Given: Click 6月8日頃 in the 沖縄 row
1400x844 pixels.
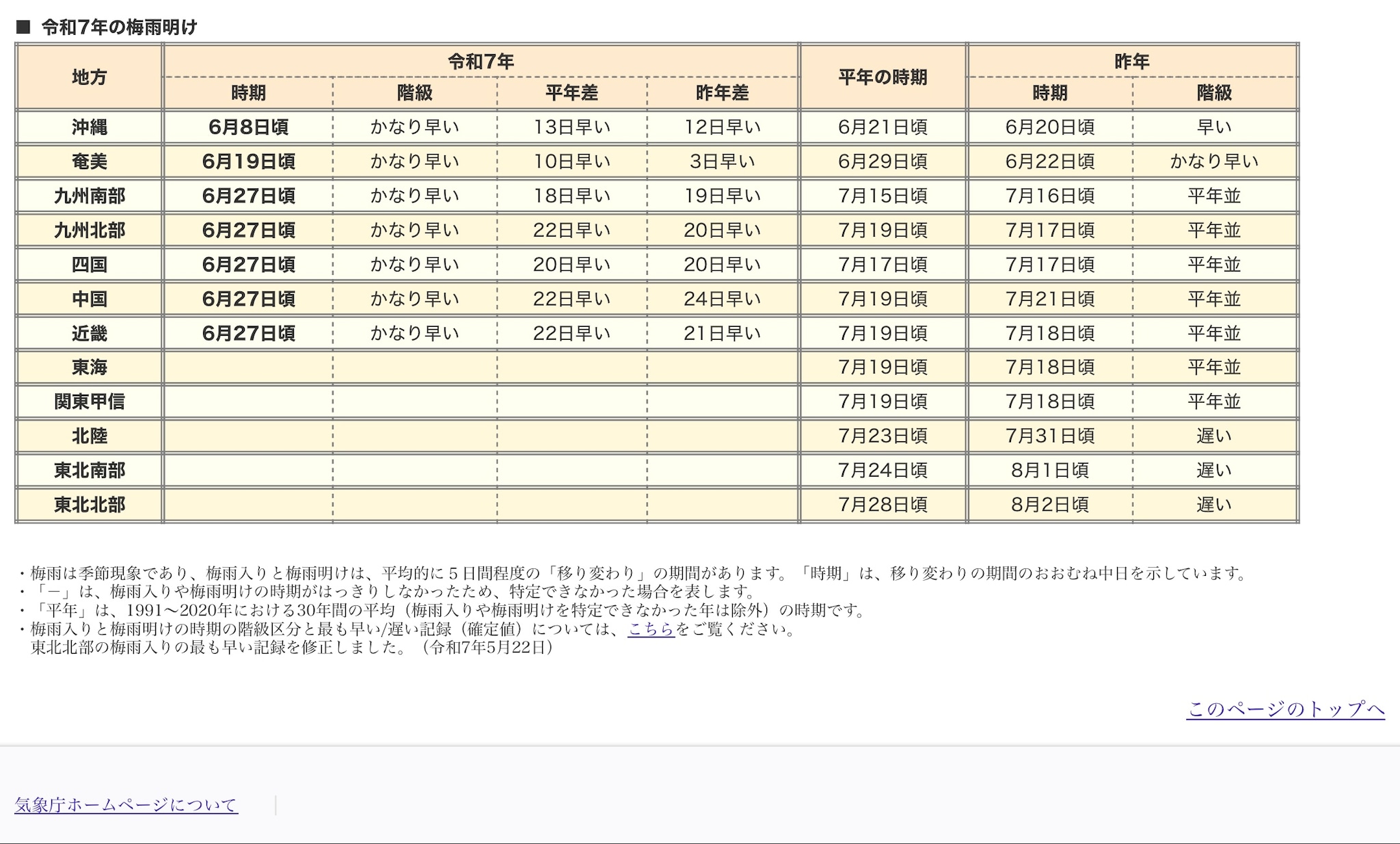Looking at the screenshot, I should click(x=248, y=127).
